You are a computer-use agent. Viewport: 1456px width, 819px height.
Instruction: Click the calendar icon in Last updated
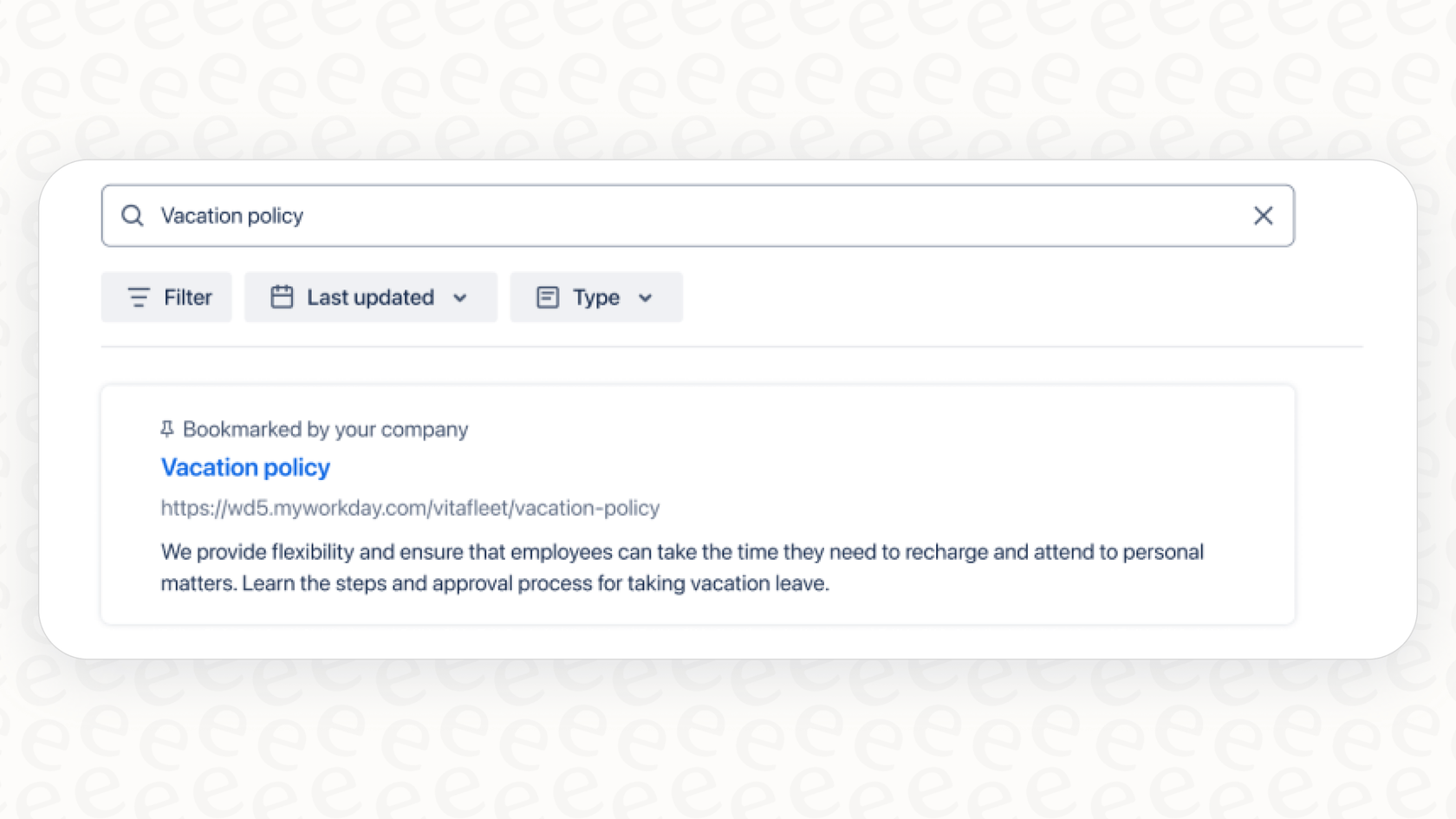tap(282, 297)
